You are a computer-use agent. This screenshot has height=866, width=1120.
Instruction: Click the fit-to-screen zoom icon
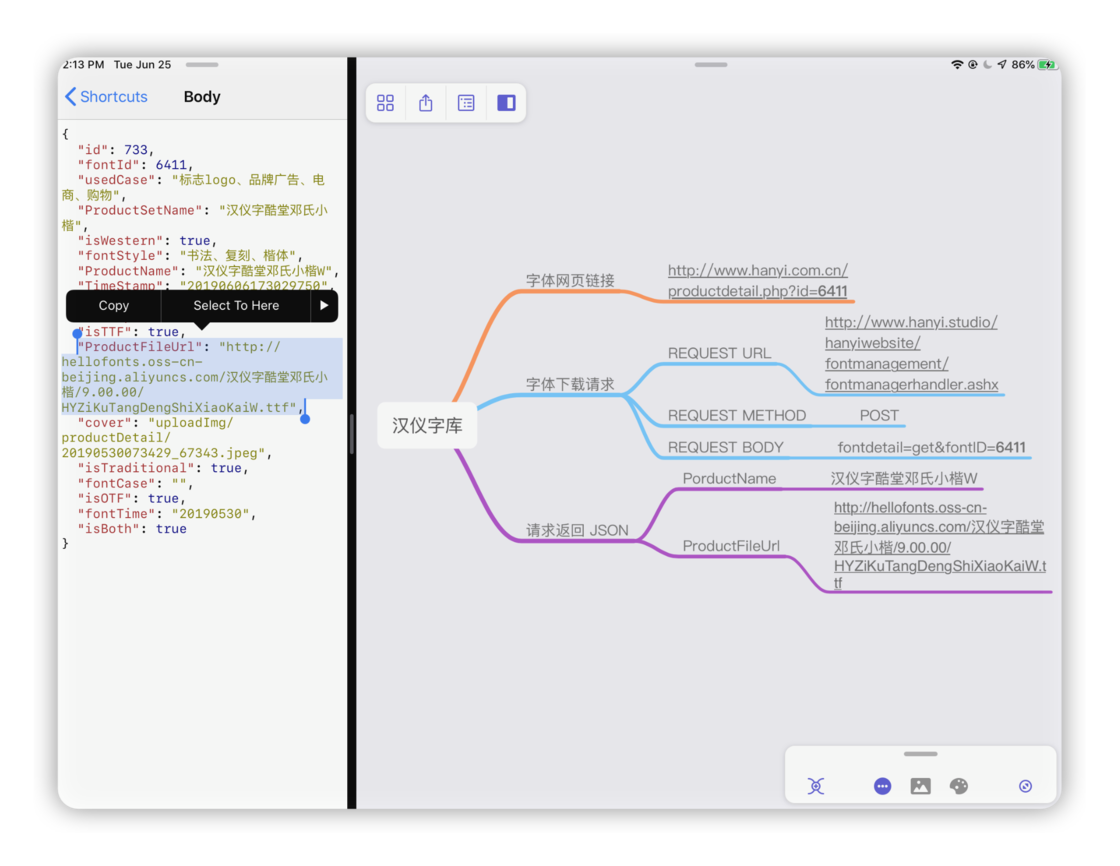[1025, 786]
